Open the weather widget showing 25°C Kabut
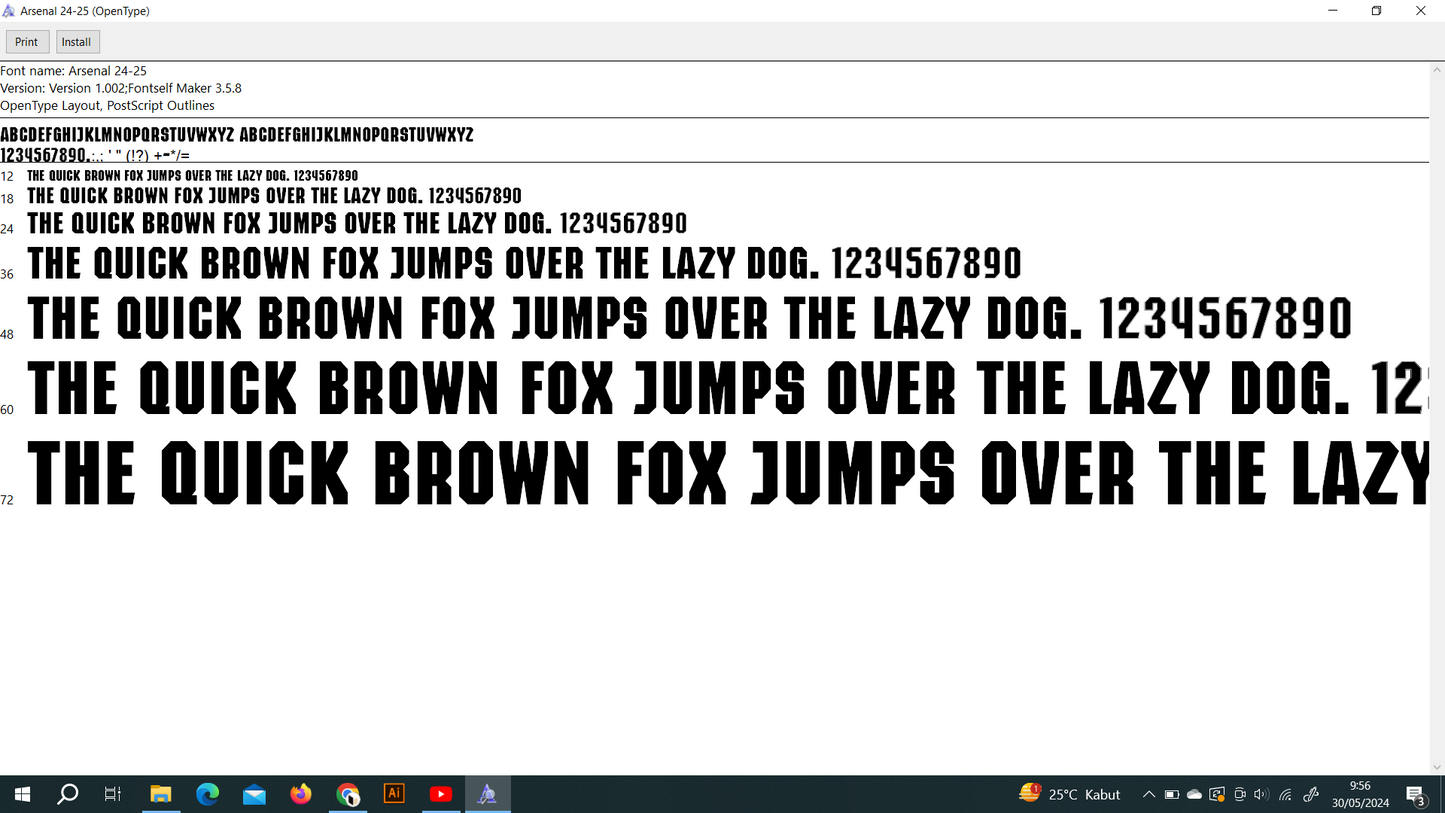Screen dimensions: 1445x813 [1070, 794]
